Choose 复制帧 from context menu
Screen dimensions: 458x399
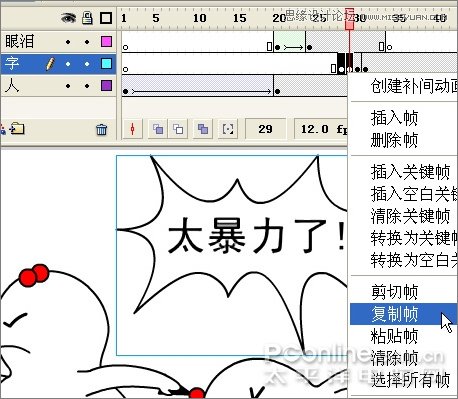[x=403, y=314]
